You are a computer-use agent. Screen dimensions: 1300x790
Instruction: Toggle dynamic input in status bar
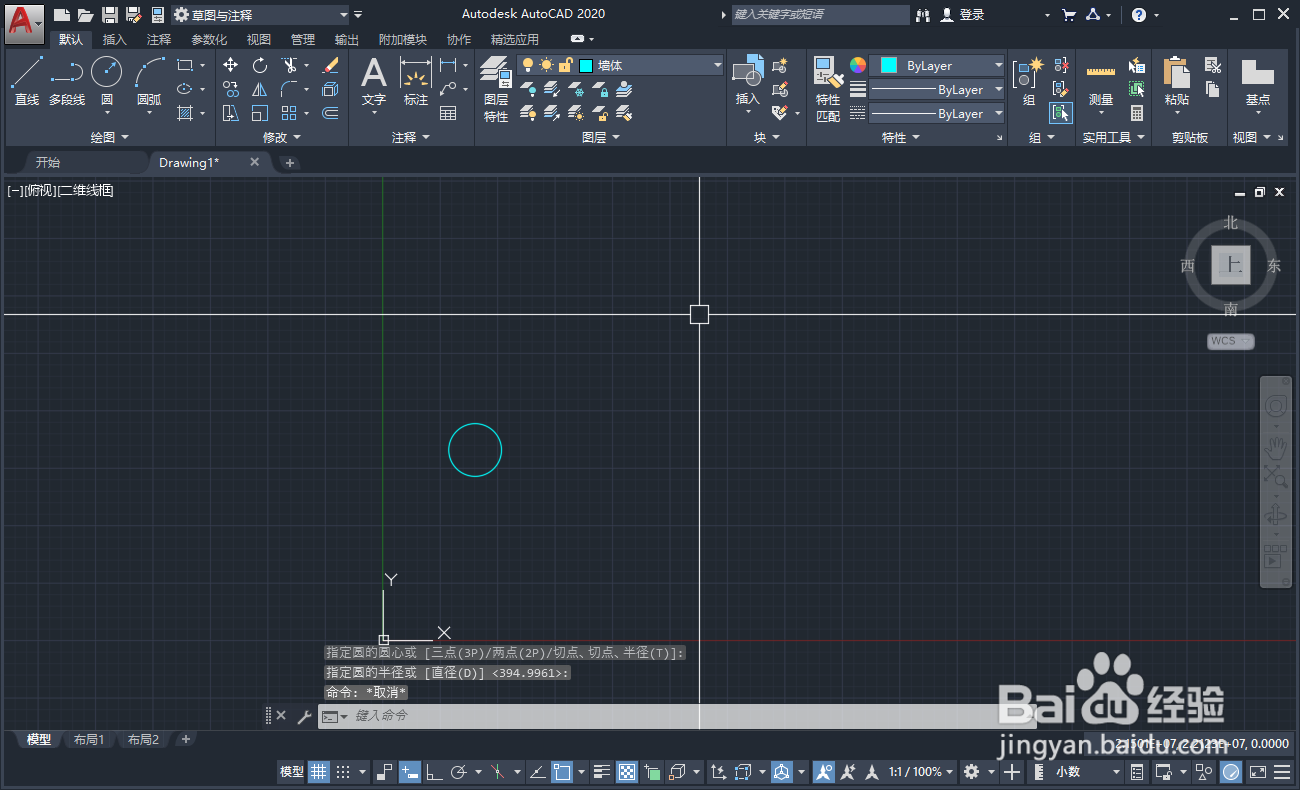click(410, 772)
